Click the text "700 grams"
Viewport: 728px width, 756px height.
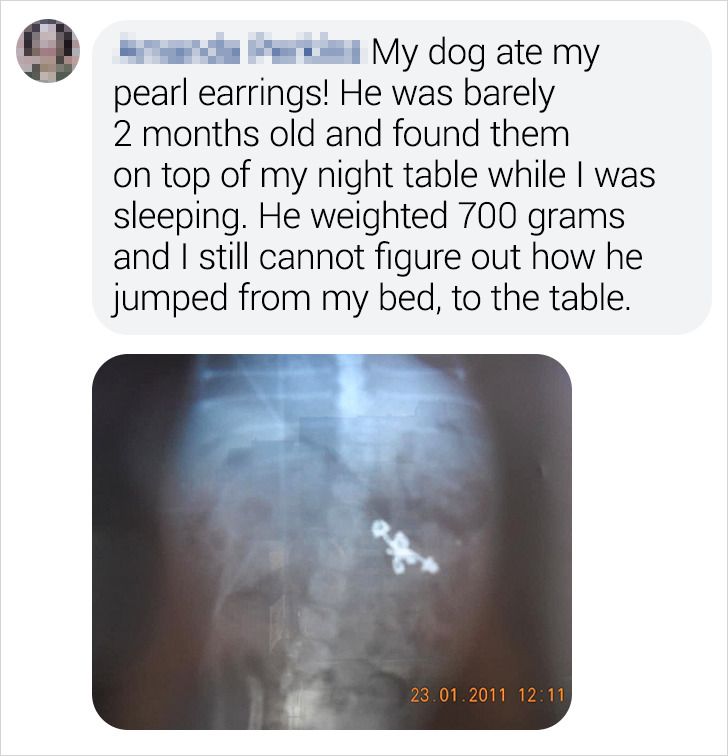(541, 216)
